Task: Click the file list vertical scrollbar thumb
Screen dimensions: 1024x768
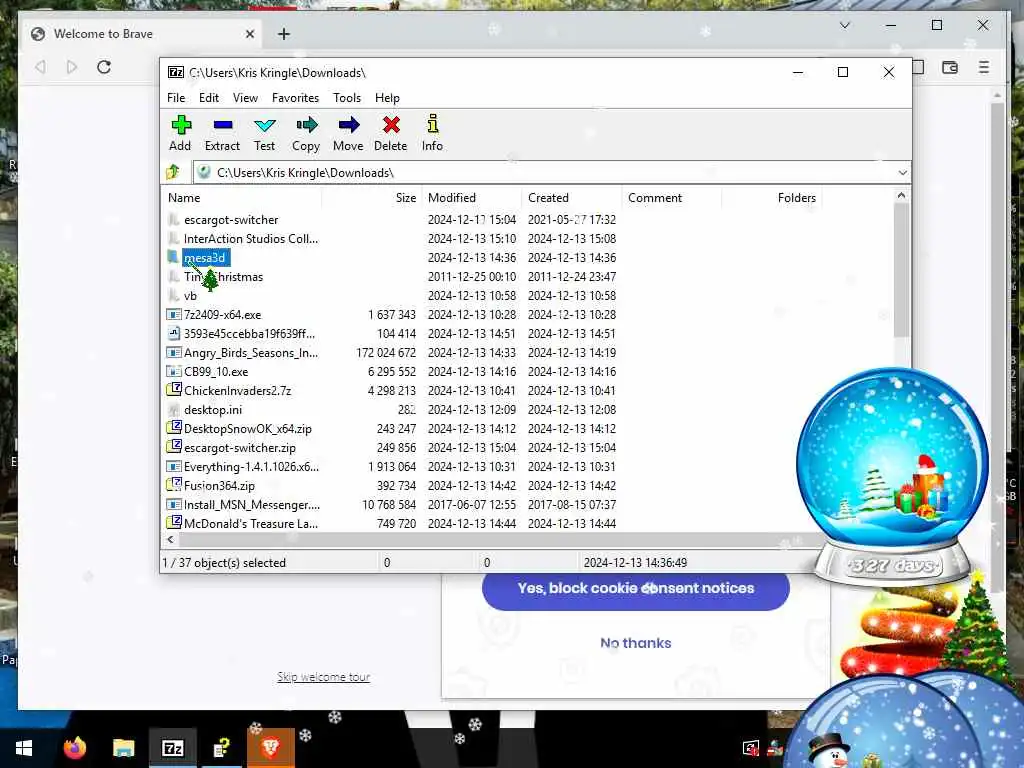Action: (901, 271)
